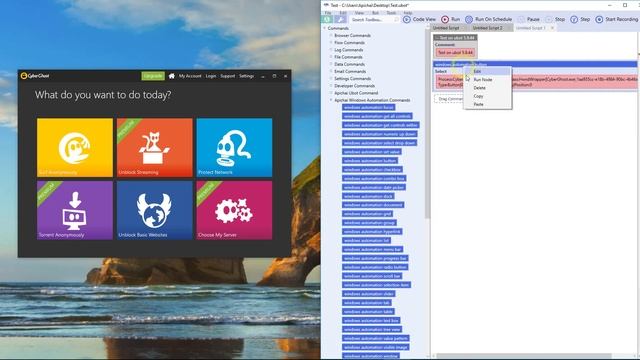The image size is (640, 360).
Task: Open the Choose My Server tile
Action: click(x=234, y=210)
